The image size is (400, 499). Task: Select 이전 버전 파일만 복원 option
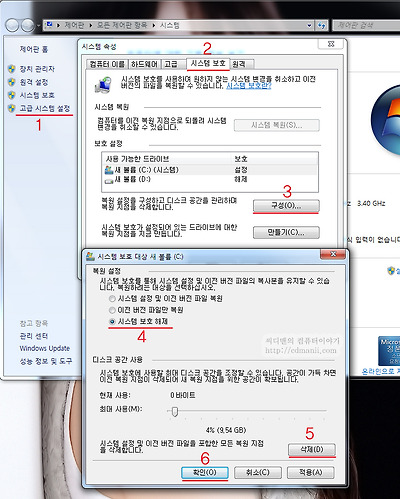(x=146, y=310)
